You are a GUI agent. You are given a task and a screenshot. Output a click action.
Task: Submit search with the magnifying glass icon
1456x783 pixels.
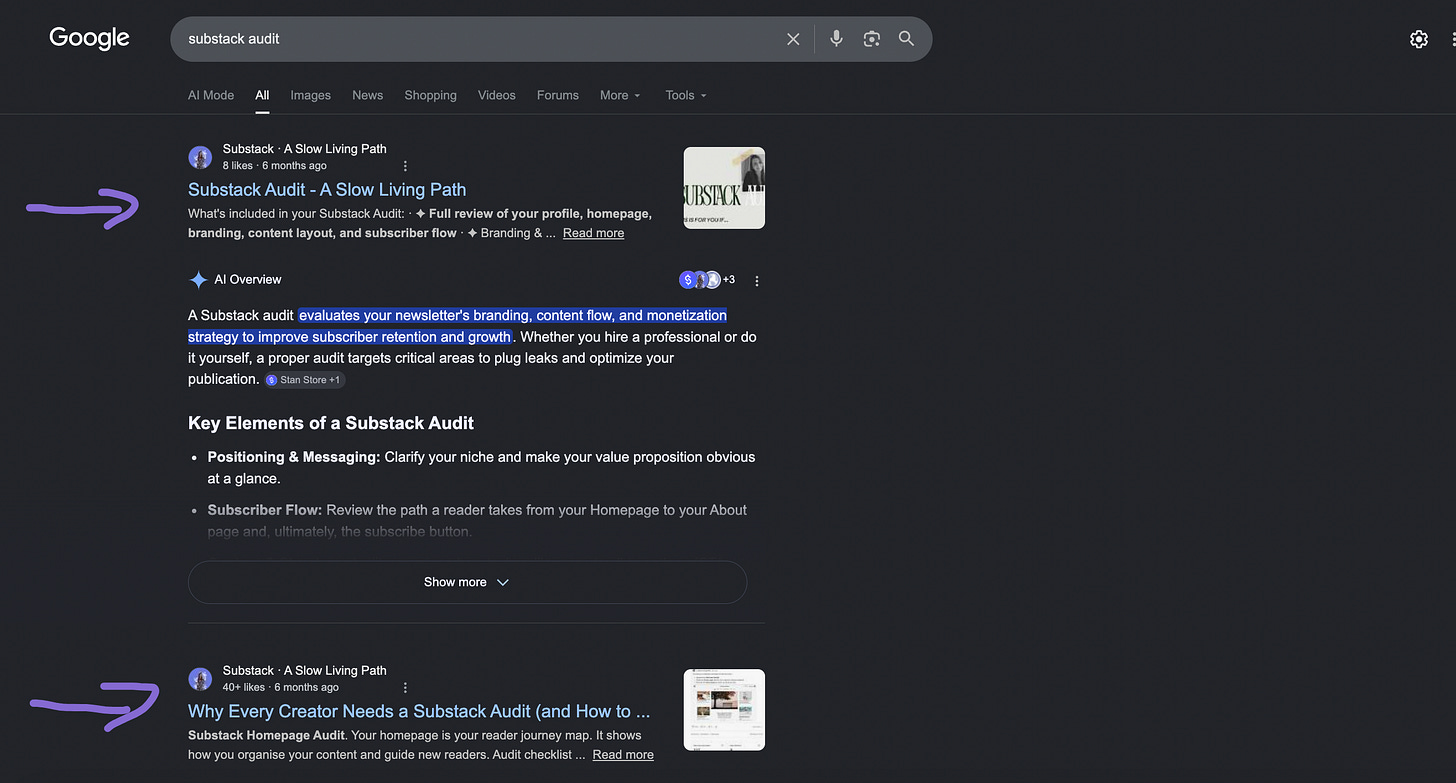[x=906, y=39]
